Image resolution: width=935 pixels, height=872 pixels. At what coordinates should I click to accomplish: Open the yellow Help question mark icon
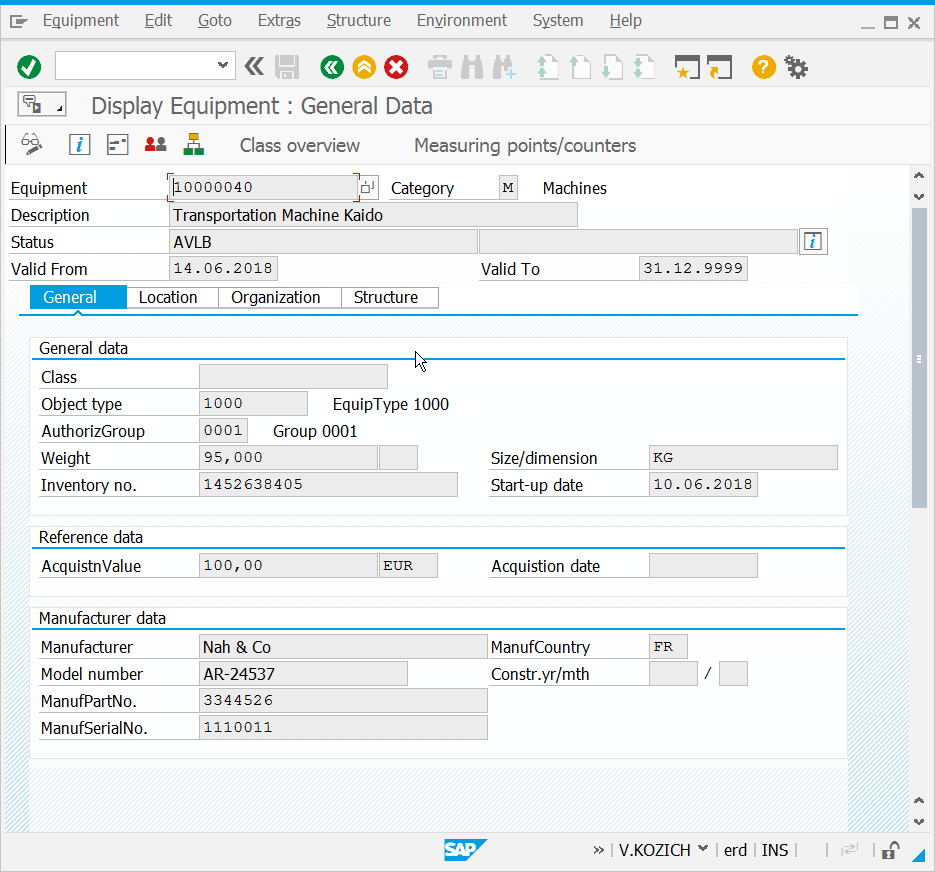(x=763, y=67)
